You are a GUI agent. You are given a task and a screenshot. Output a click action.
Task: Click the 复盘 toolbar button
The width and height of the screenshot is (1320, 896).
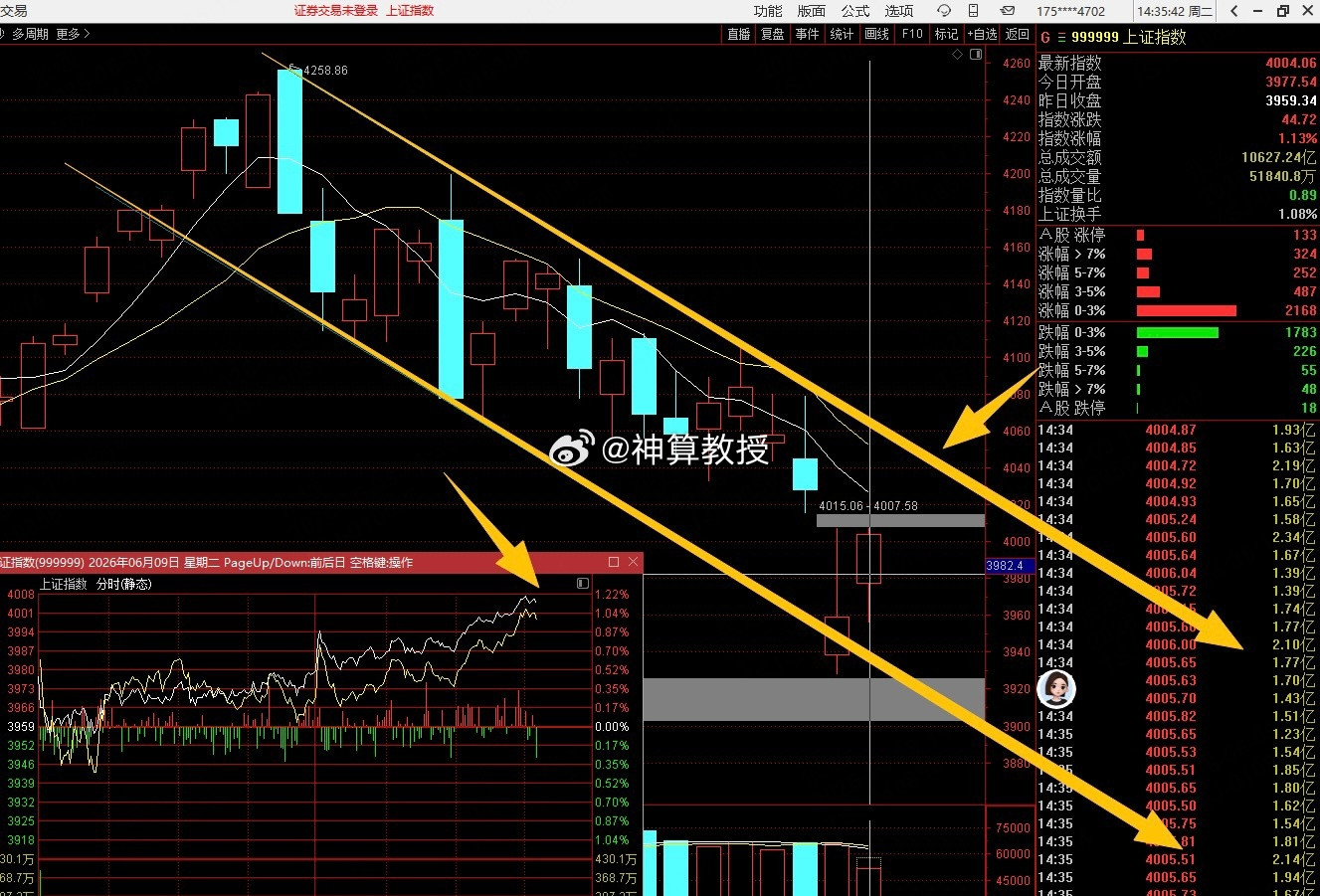click(x=773, y=34)
